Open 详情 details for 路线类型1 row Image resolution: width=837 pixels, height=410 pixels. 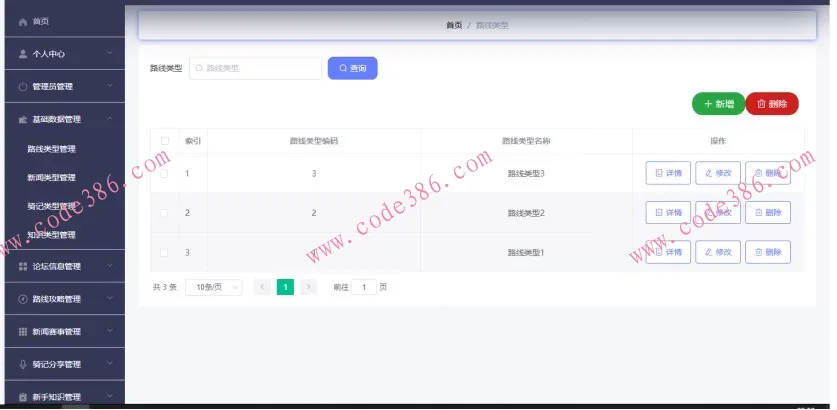[x=668, y=252]
